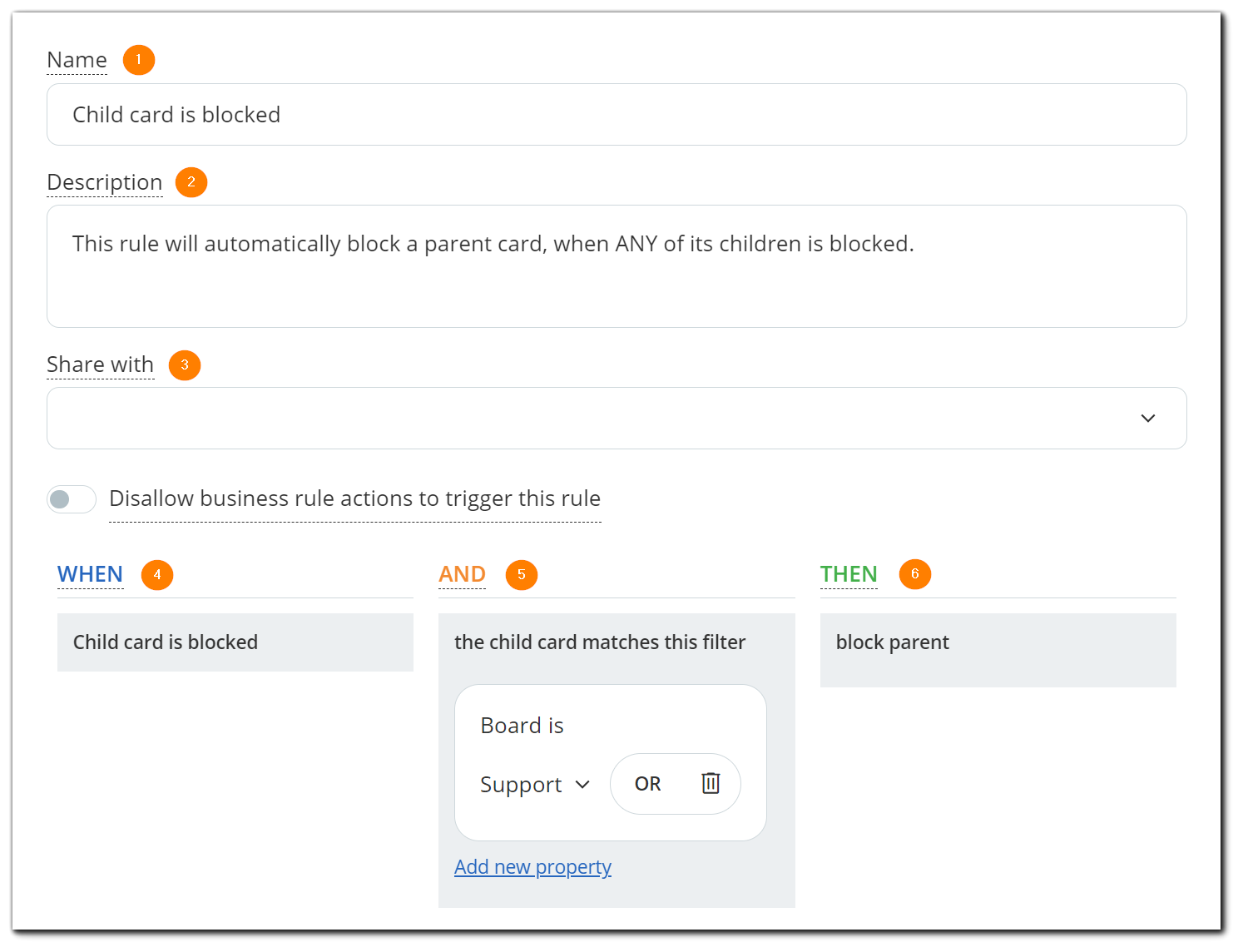Open the Board is property selector
The image size is (1243, 952).
coord(522,725)
